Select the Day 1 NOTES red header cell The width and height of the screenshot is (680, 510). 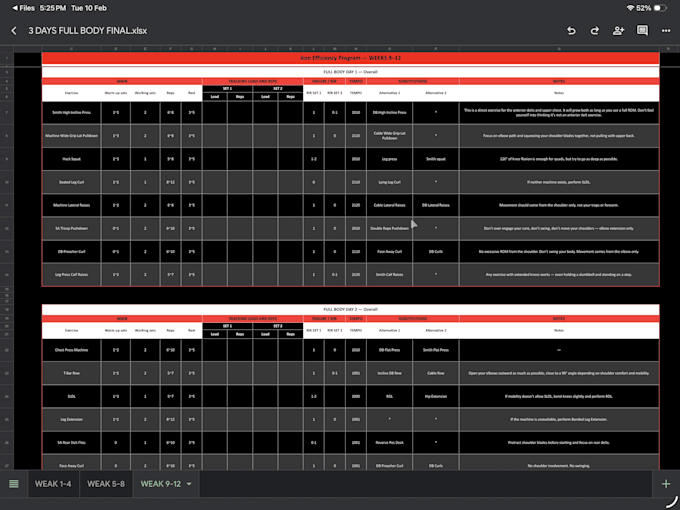[559, 81]
